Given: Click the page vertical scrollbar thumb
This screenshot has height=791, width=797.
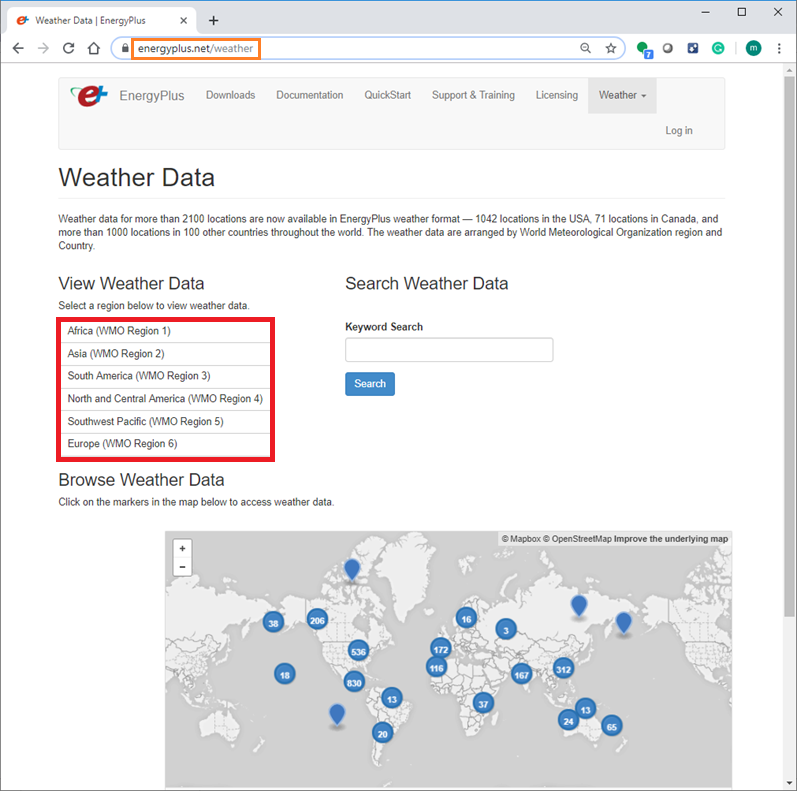Looking at the screenshot, I should point(789,347).
